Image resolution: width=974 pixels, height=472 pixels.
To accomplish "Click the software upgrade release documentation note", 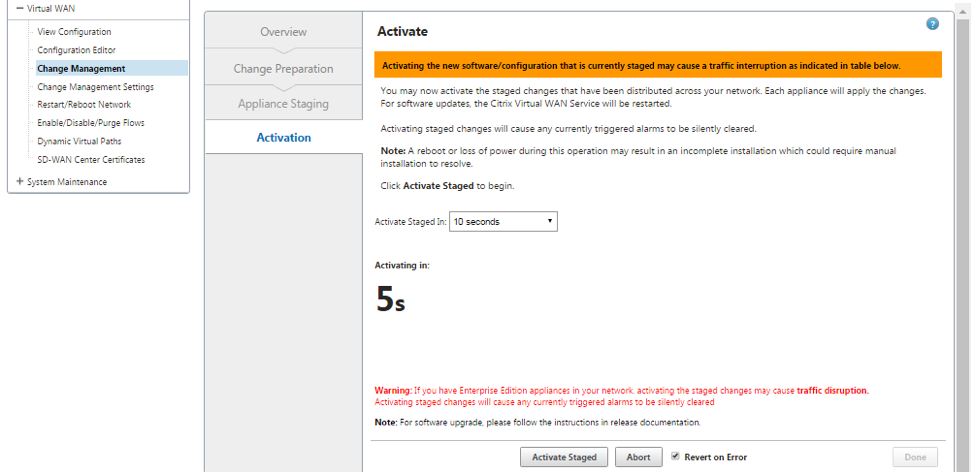I will click(x=537, y=422).
